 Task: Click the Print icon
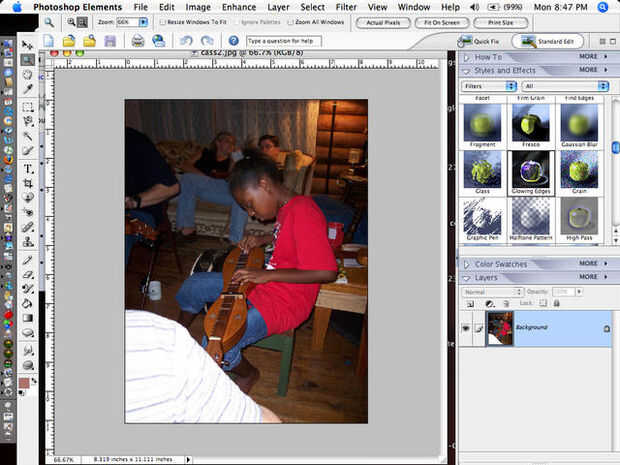click(x=138, y=41)
